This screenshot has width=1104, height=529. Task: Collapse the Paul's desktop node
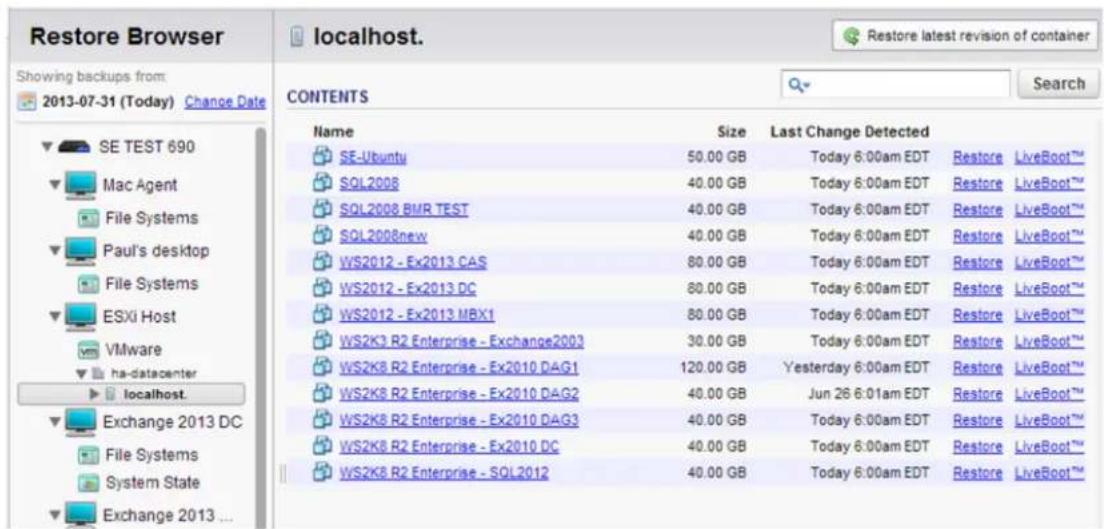[56, 252]
